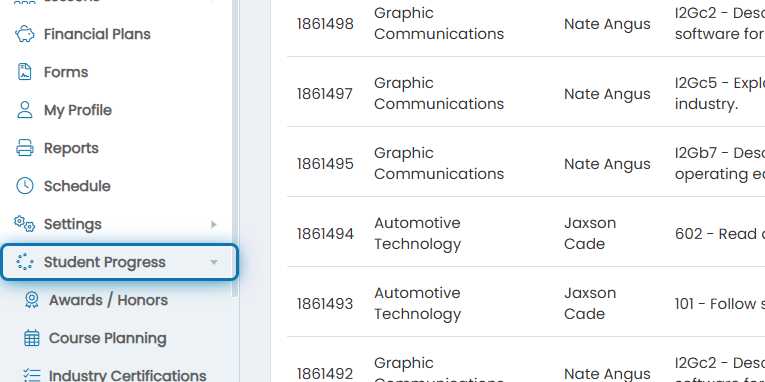Click the My Profile person icon
This screenshot has width=765, height=382.
(x=24, y=110)
